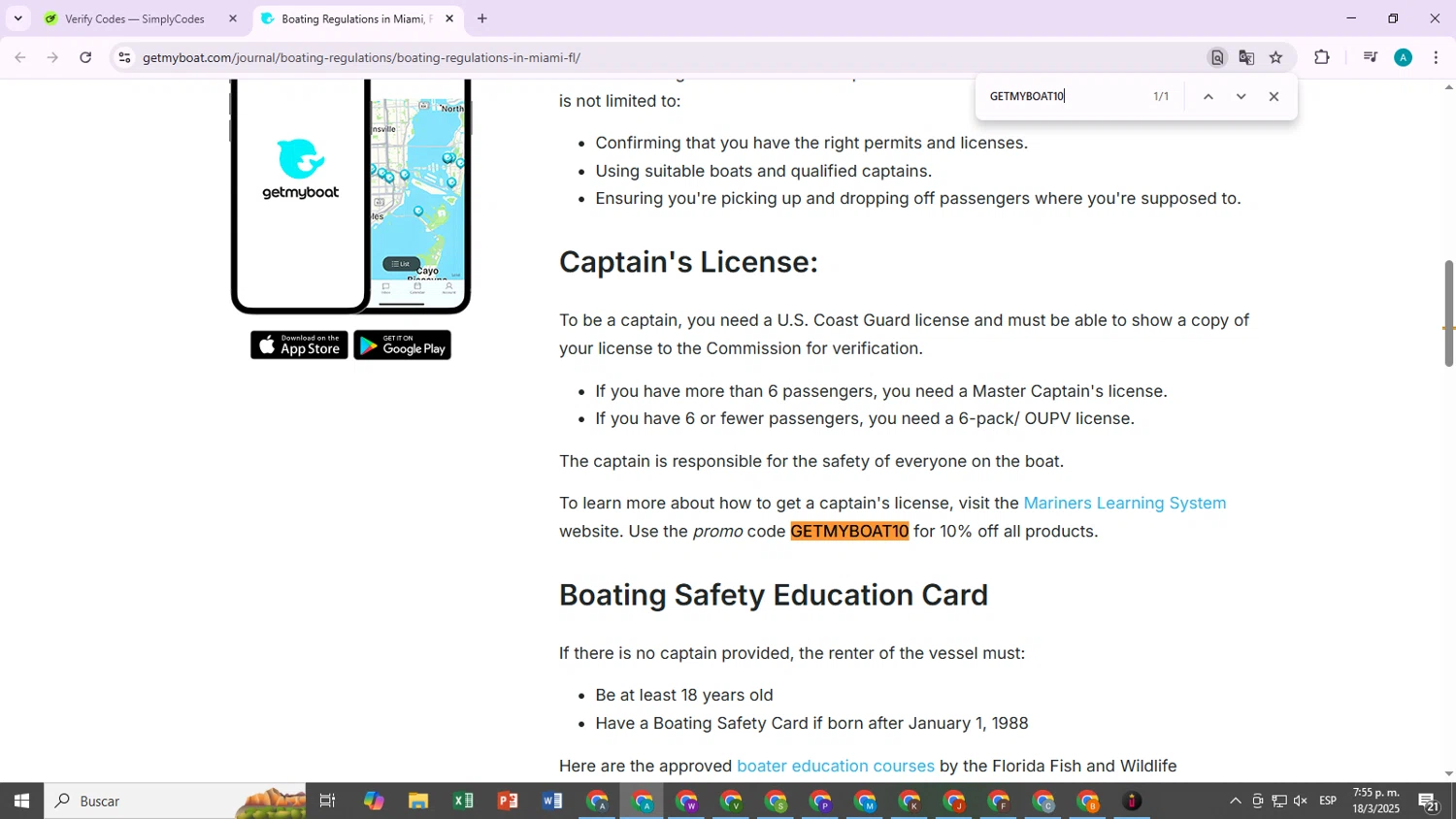Click the page vertical scrollbar thumb
Viewport: 1456px width, 819px height.
pyautogui.click(x=1448, y=313)
